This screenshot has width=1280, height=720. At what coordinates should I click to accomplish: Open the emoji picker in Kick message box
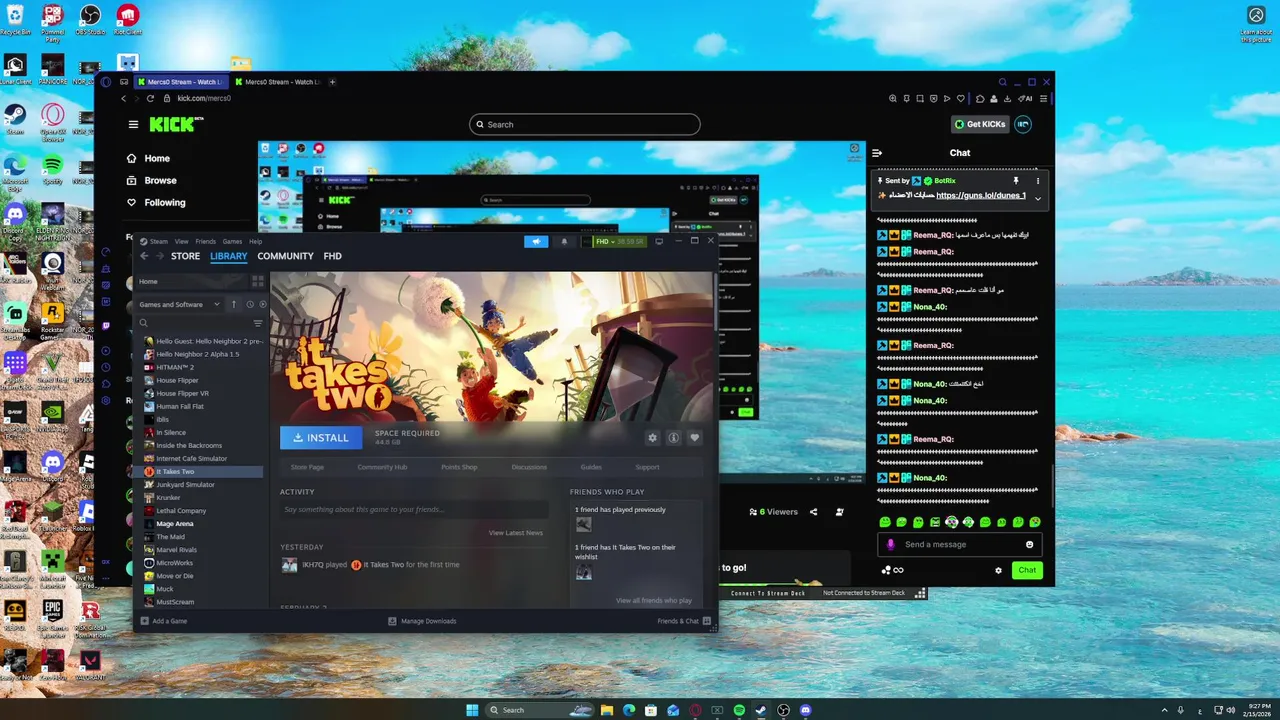pos(1030,544)
